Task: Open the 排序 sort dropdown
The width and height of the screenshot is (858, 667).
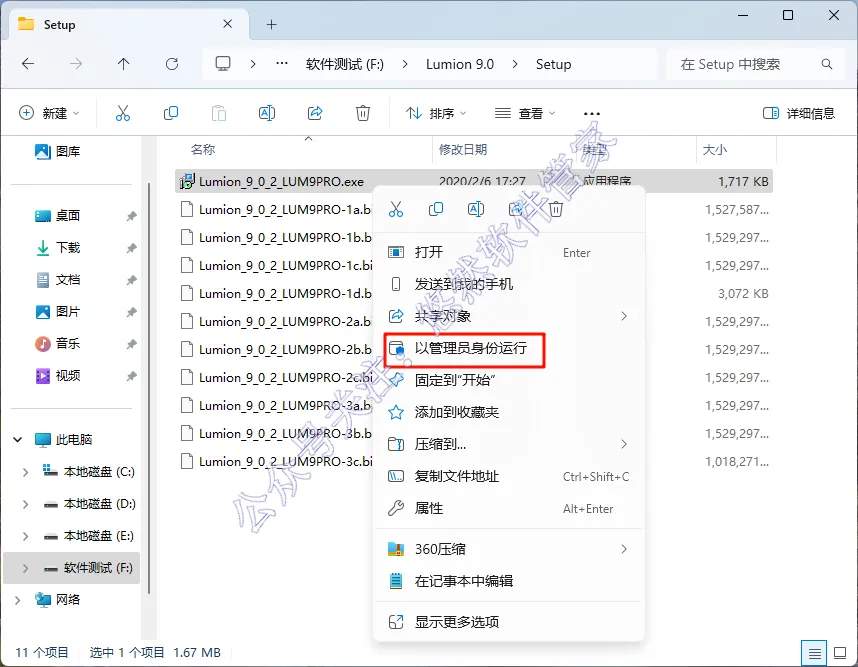Action: 436,113
